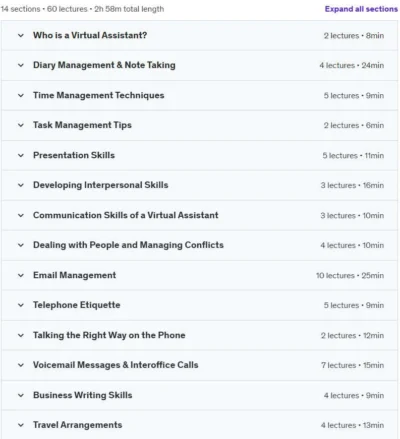The height and width of the screenshot is (439, 400).
Task: Click the Email Management section title
Action: [75, 275]
